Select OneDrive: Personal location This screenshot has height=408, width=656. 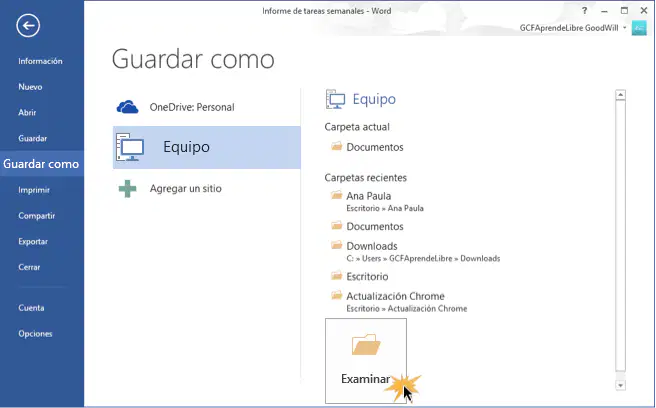(207, 107)
